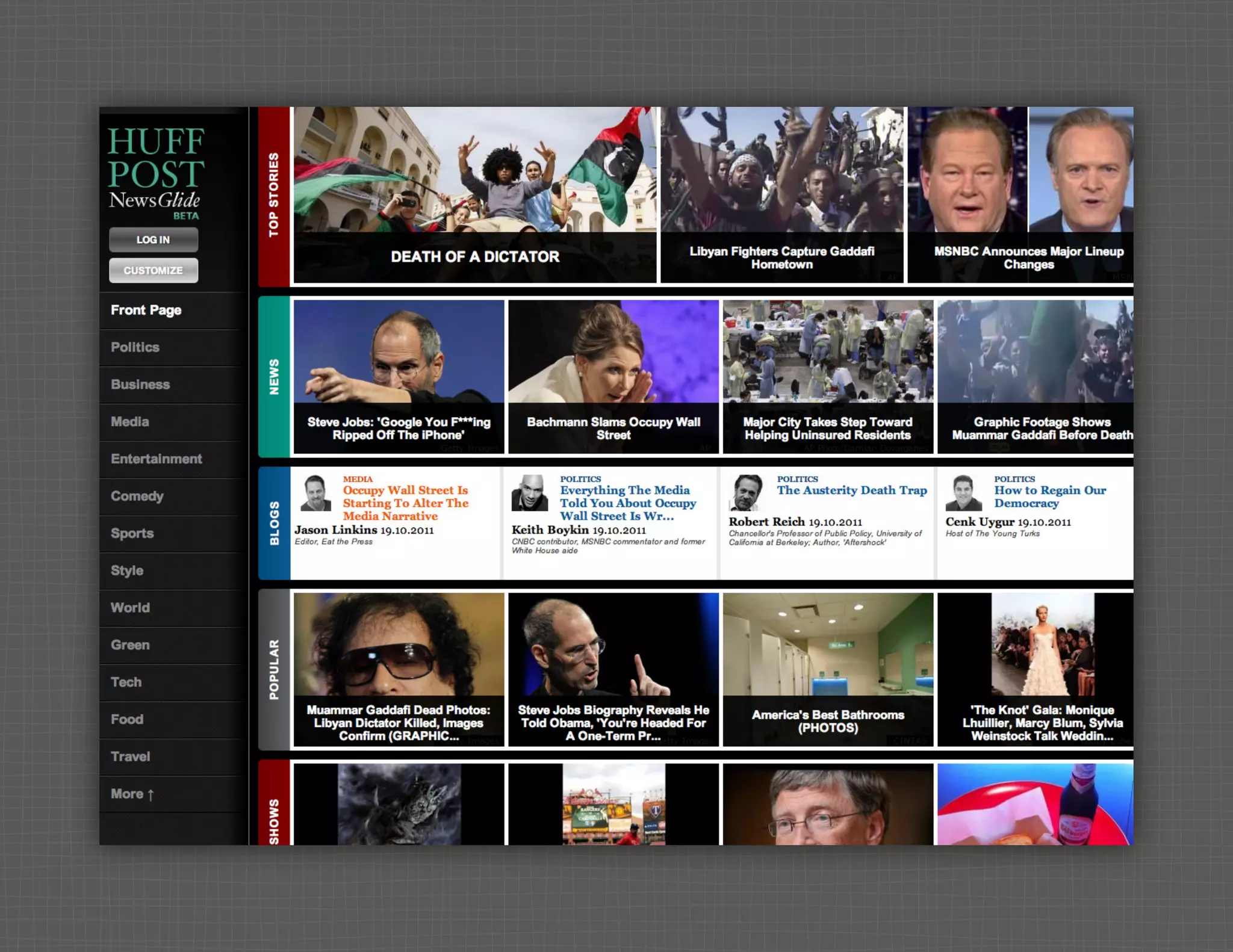Click Robert Reich author photo
This screenshot has height=952, width=1233.
click(x=747, y=493)
